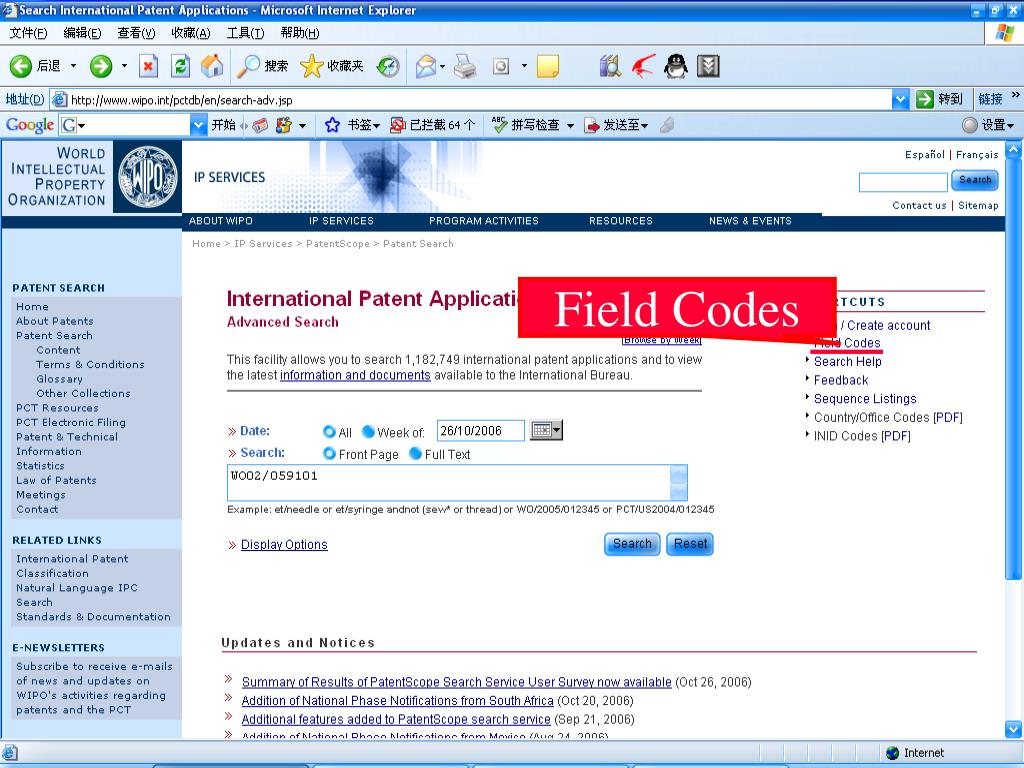
Task: Click the spell check ABC icon
Action: point(500,125)
